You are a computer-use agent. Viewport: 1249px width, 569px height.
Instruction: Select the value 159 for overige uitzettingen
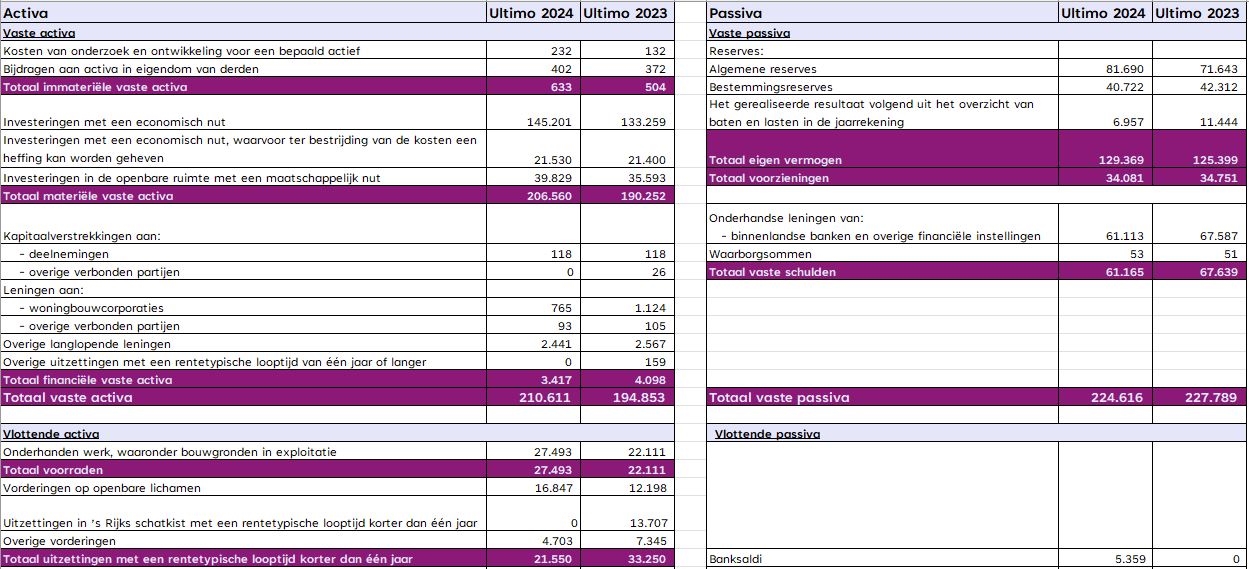tap(655, 361)
